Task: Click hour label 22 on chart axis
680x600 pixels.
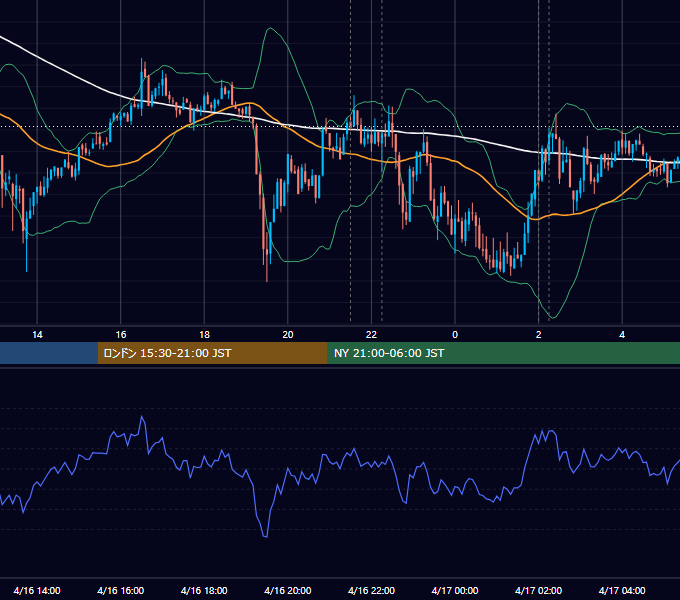Action: click(371, 335)
